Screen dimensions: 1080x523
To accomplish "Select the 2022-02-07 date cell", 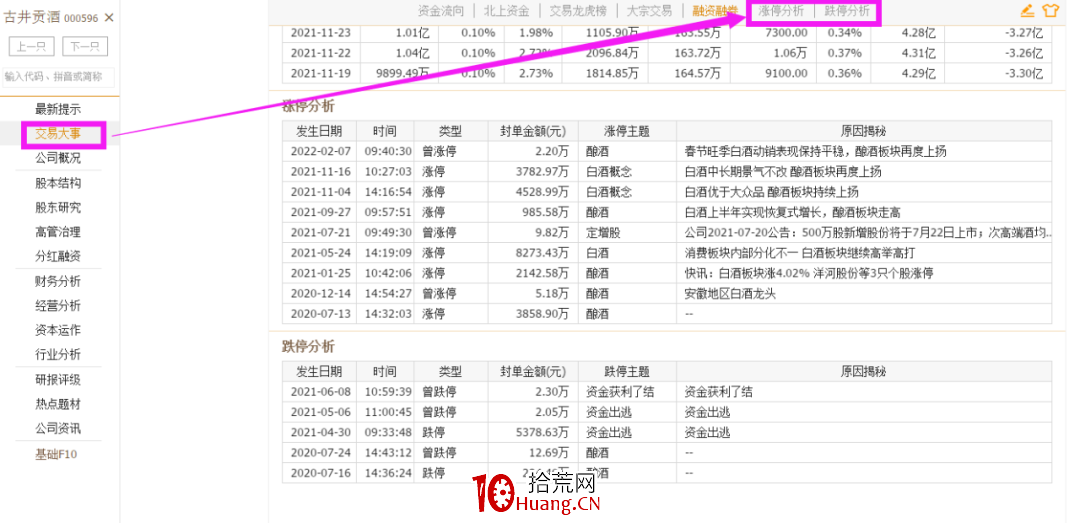I will pos(320,151).
